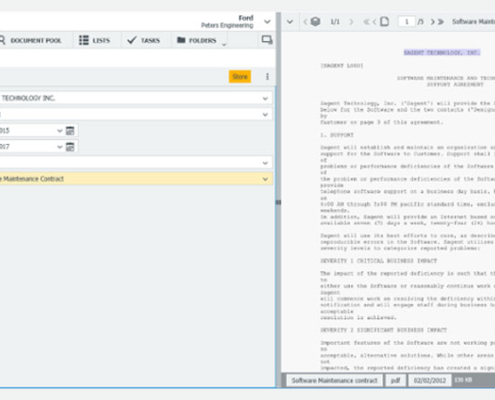
Task: Click the page number input field
Action: pos(407,22)
